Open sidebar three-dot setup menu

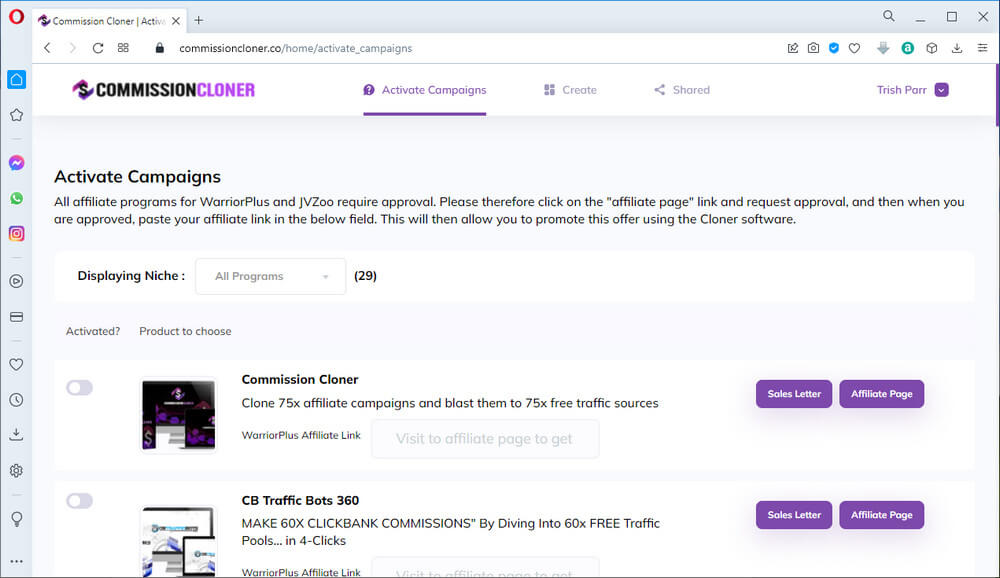17,561
